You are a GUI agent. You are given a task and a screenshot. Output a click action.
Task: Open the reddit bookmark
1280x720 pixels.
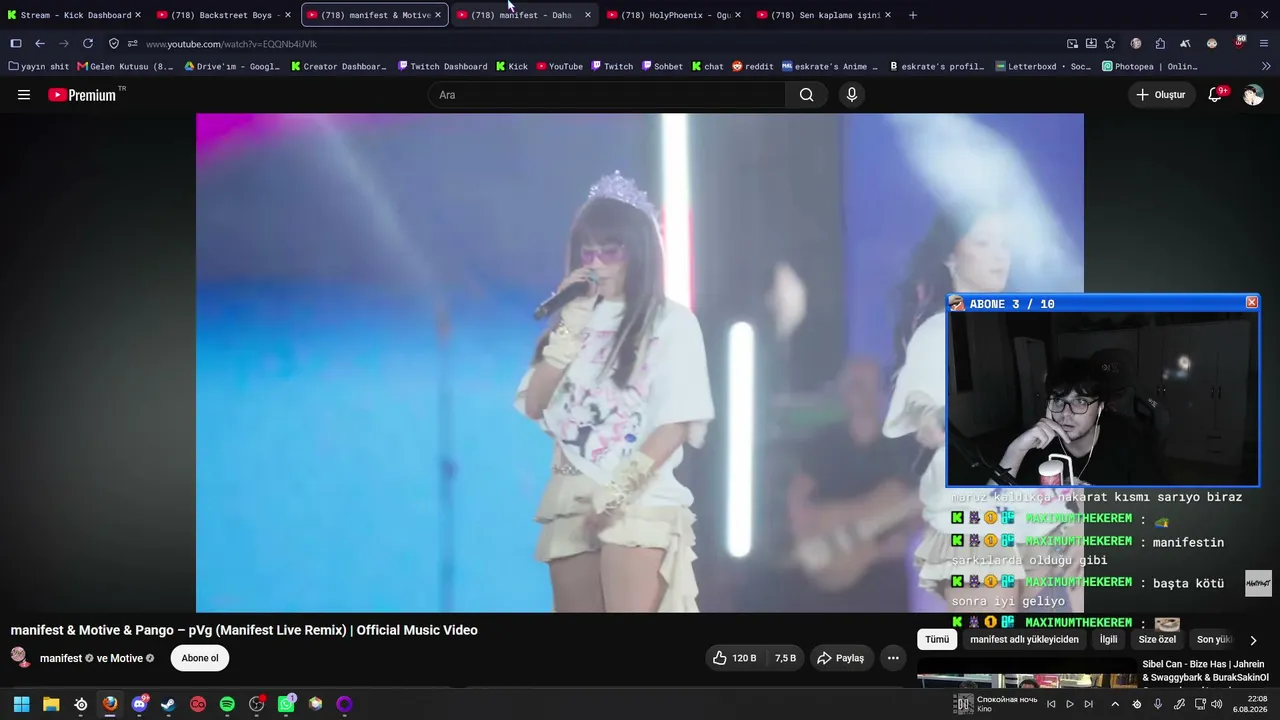[752, 66]
